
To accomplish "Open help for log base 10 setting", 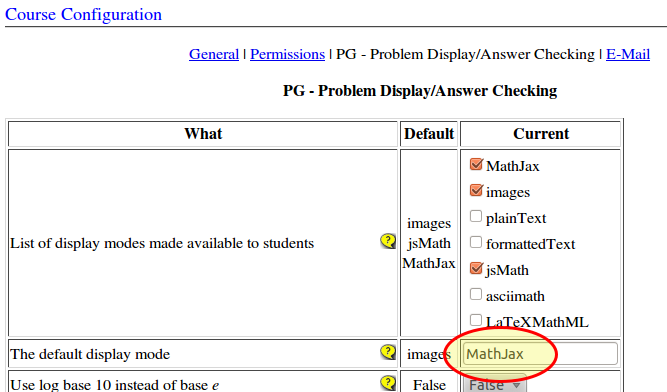I will 388,383.
